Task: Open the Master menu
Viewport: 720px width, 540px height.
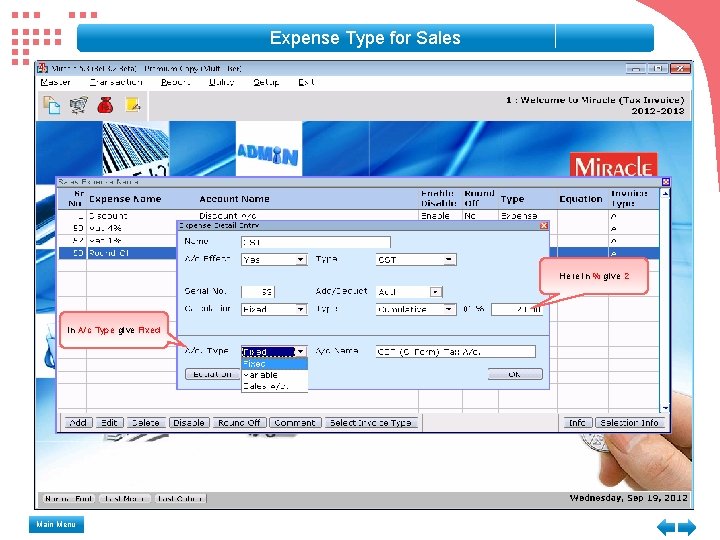Action: click(55, 82)
